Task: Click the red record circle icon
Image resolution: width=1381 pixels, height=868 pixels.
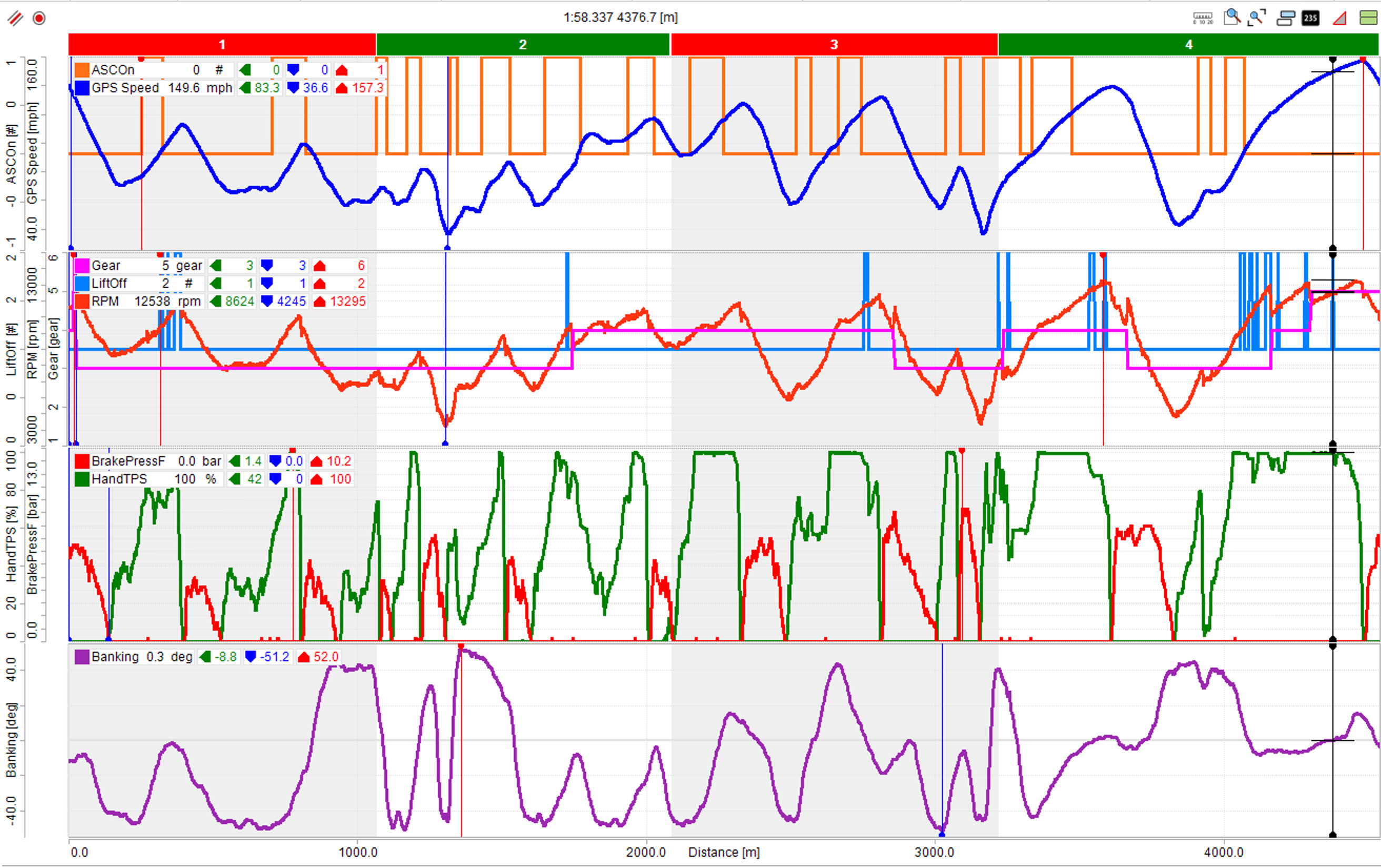Action: (x=39, y=18)
